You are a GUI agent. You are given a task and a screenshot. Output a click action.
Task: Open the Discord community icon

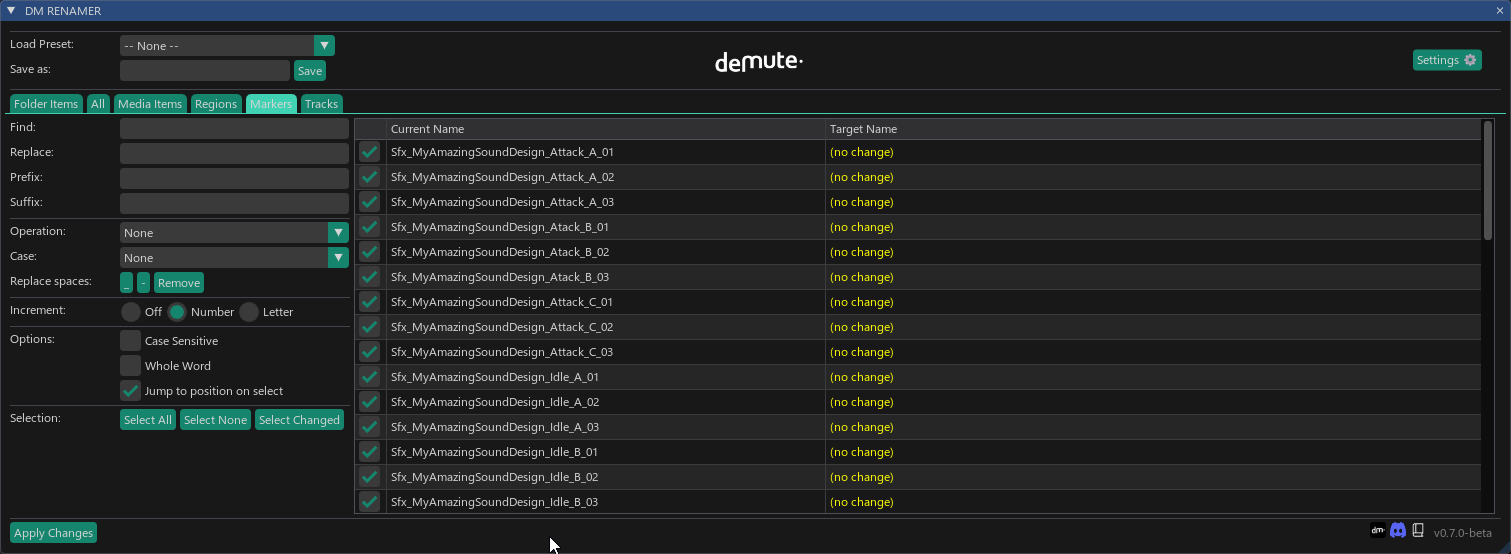[1398, 531]
